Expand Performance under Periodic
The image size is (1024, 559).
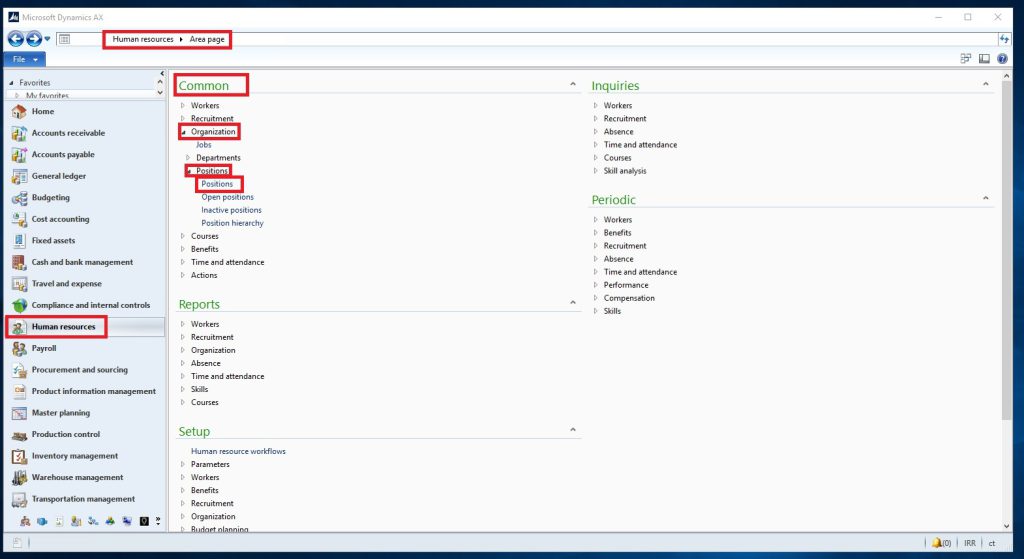click(x=596, y=285)
